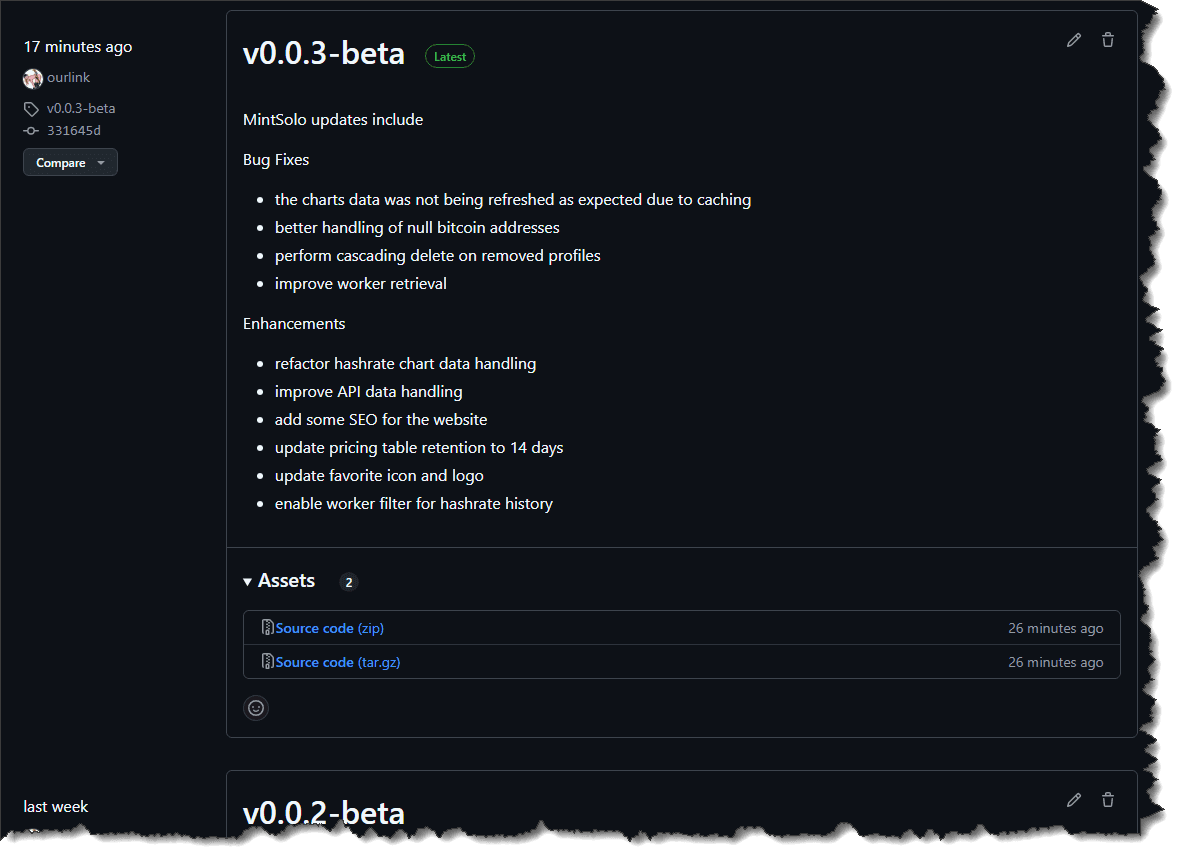Open the ourlink profile link
Image resolution: width=1187 pixels, height=865 pixels.
point(69,78)
